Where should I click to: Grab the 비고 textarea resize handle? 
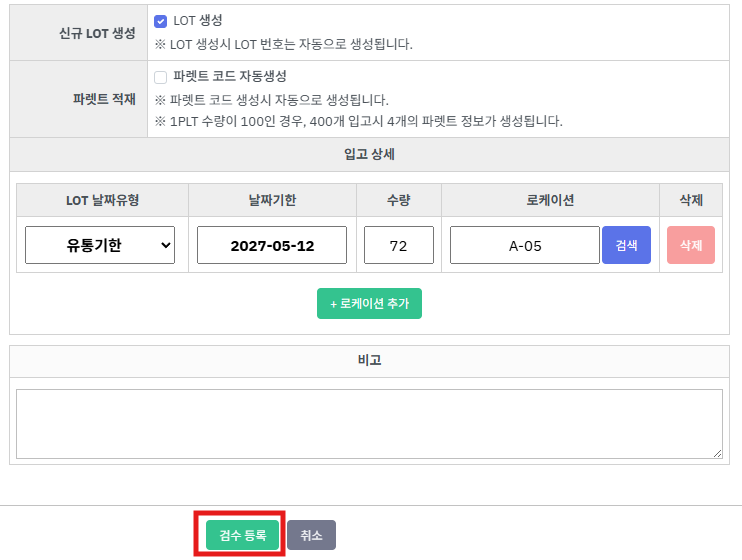(717, 453)
